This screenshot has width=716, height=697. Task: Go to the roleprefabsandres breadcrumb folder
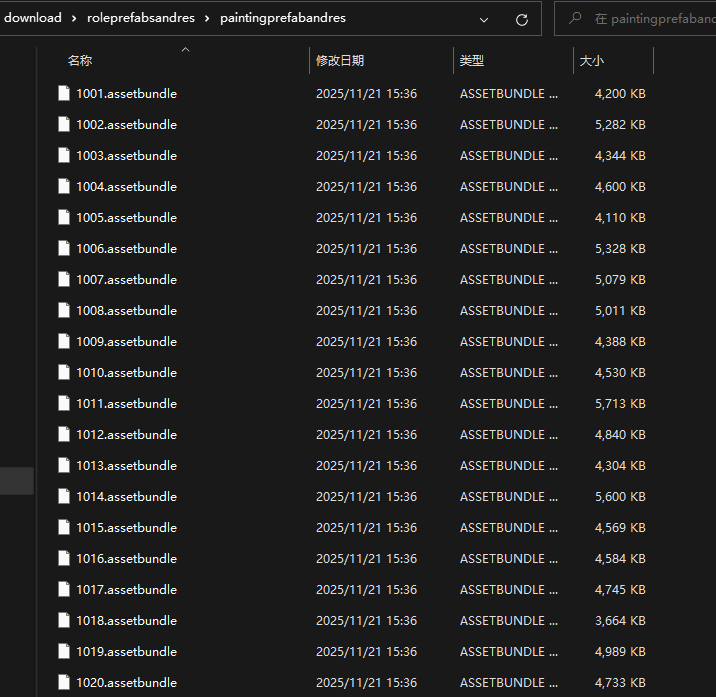(x=141, y=18)
